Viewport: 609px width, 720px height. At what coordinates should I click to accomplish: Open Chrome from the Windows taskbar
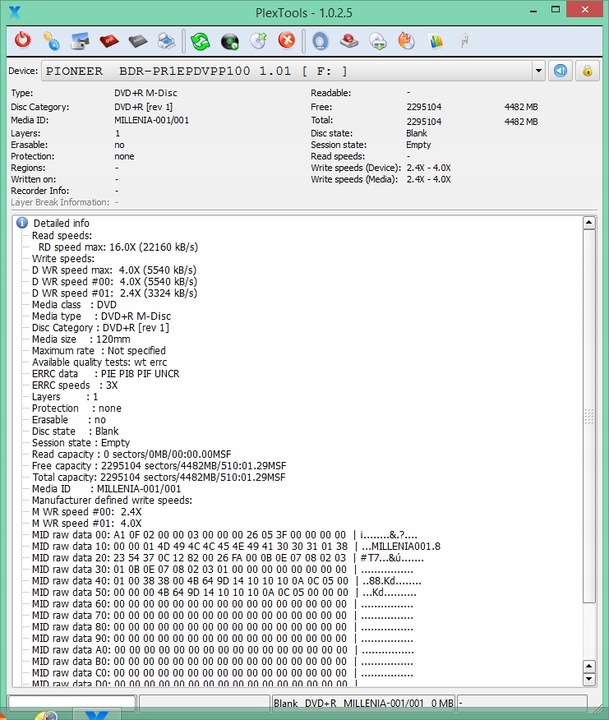coord(44,714)
